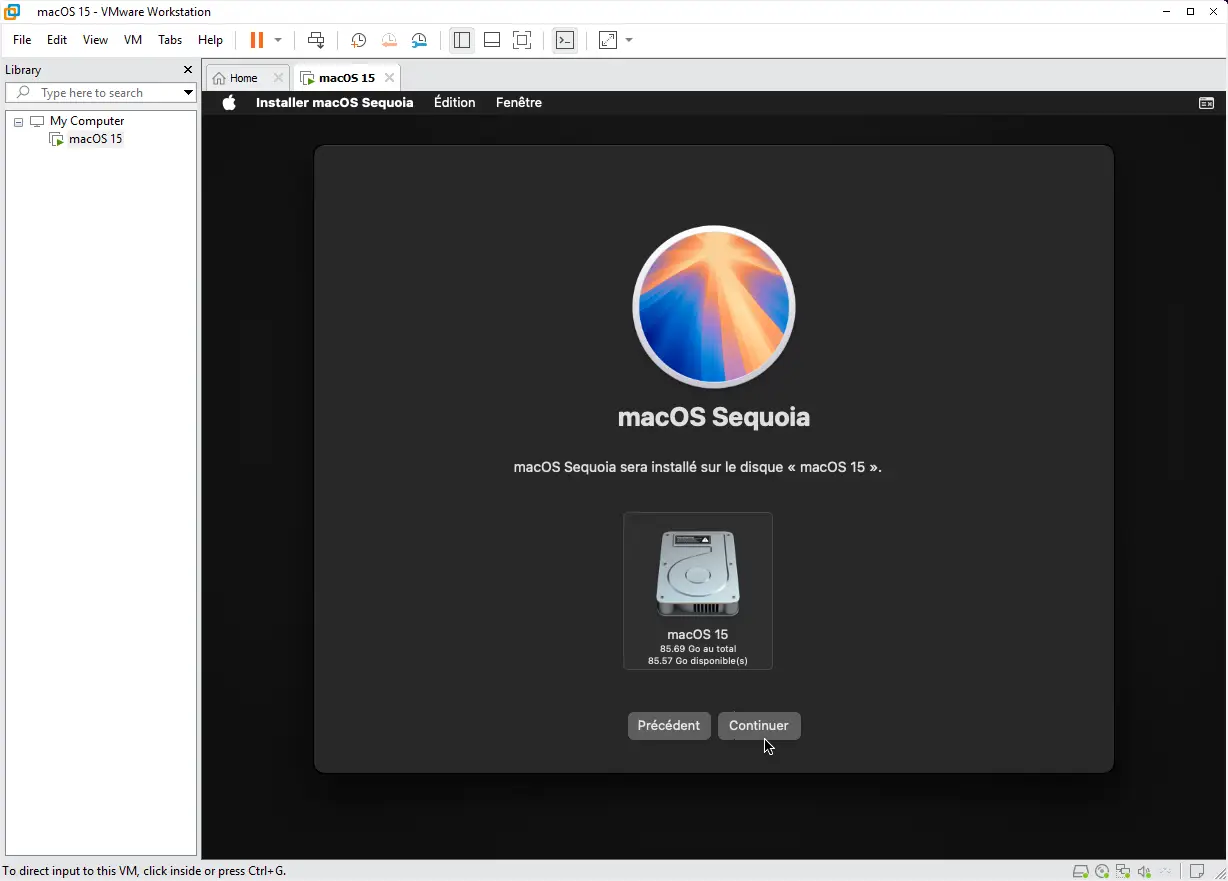Open the Tabs menu

[x=170, y=40]
